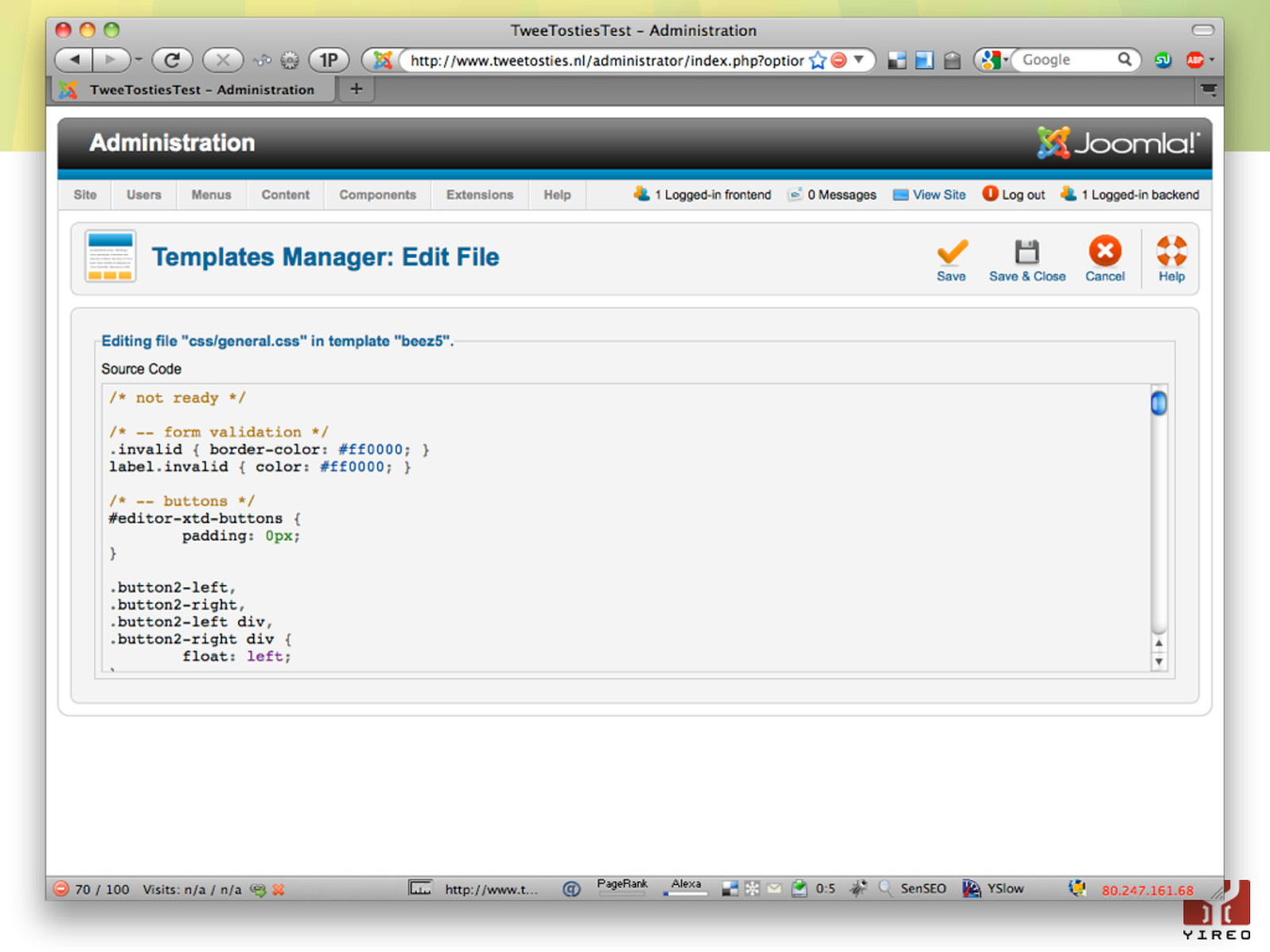Click the search magnifier icon
1270x952 pixels.
click(x=1125, y=59)
